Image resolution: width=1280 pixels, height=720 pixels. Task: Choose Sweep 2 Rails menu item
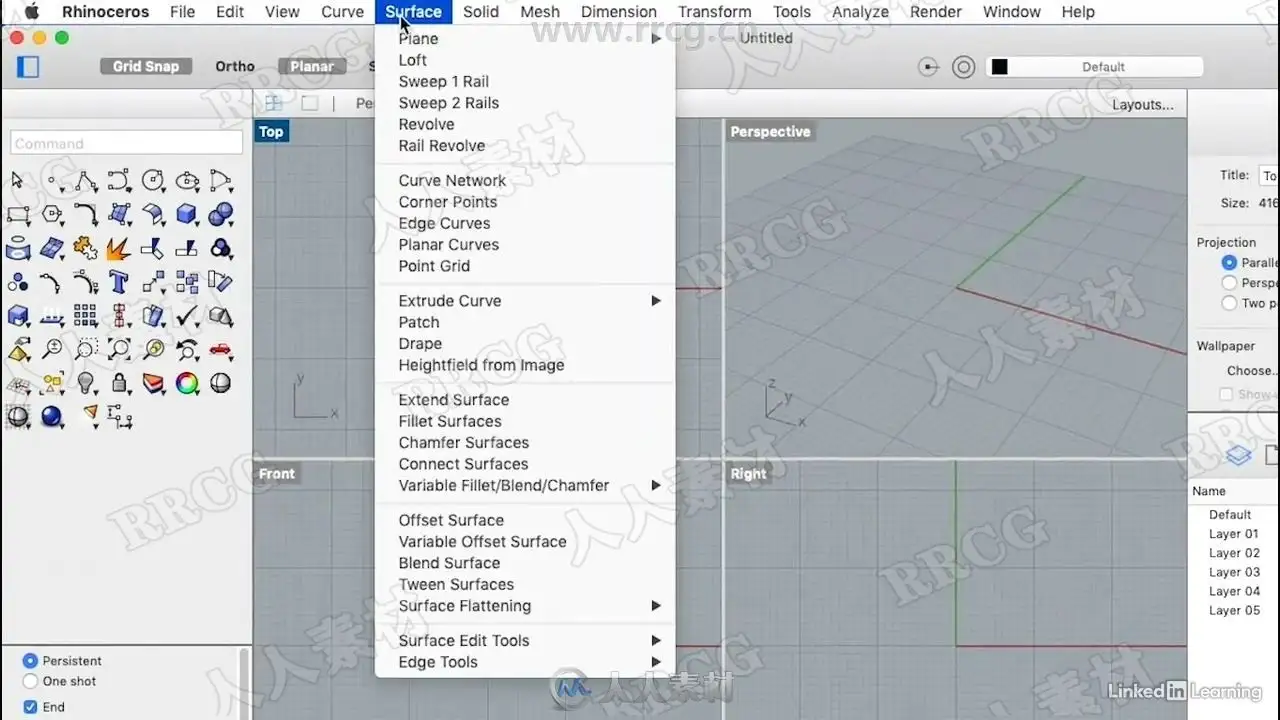point(525,103)
